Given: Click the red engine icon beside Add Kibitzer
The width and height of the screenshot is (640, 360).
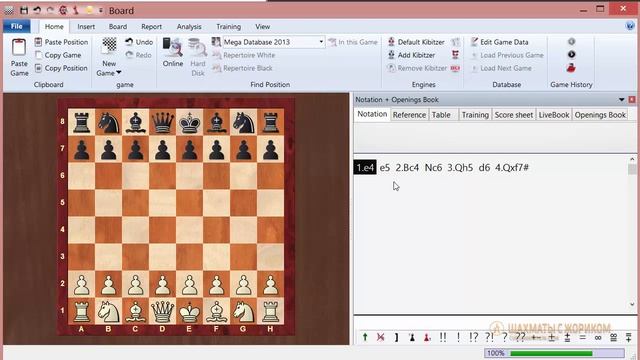Looking at the screenshot, I should pyautogui.click(x=456, y=54).
